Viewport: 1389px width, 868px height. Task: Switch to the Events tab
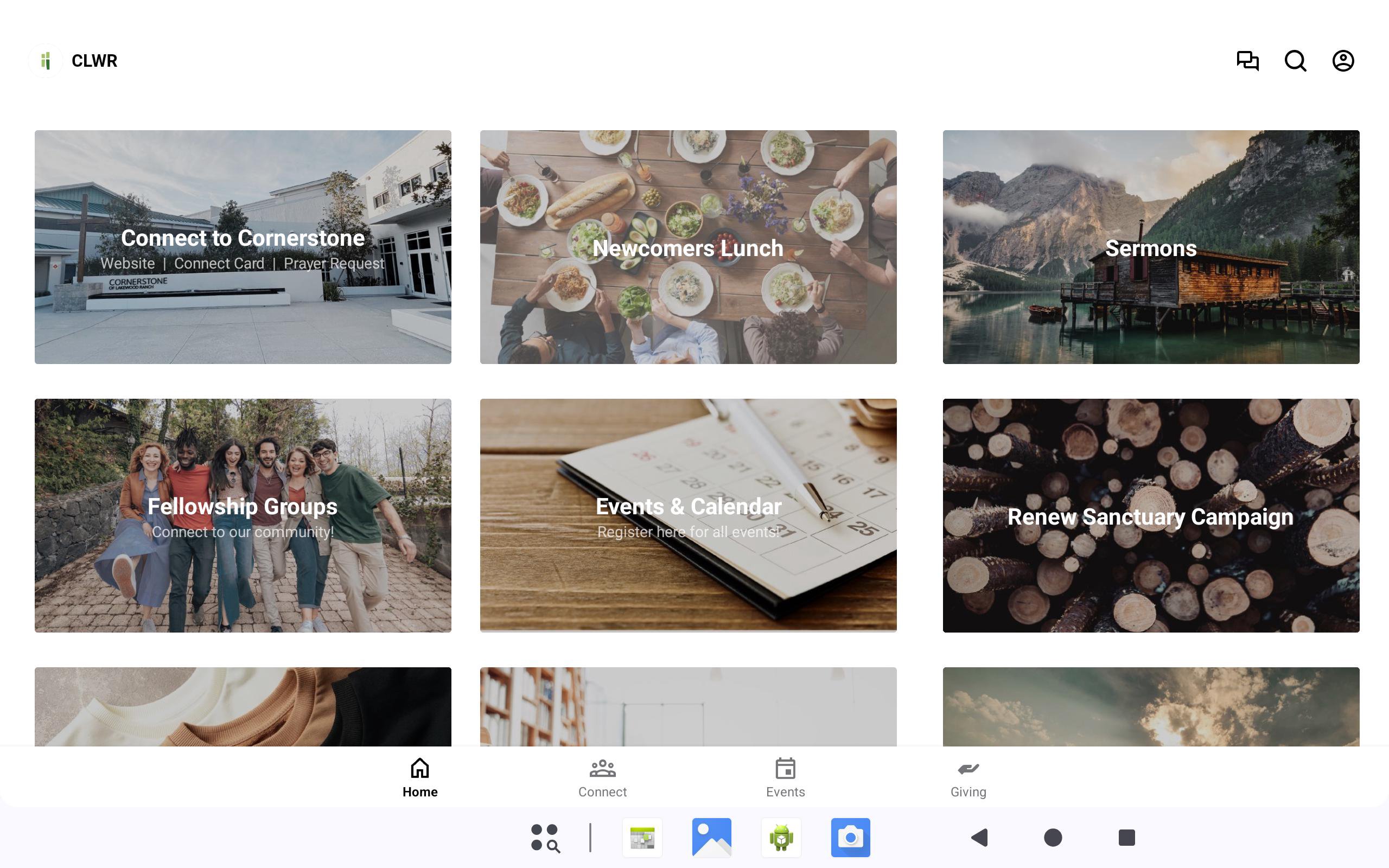785,778
